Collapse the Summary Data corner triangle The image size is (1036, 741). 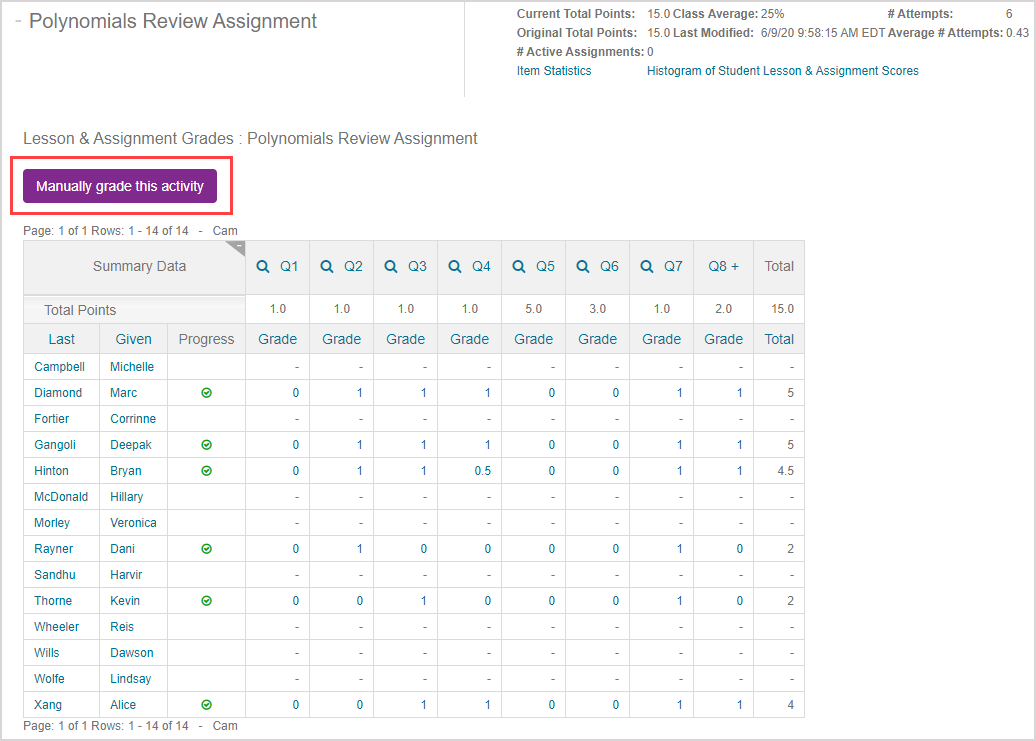click(236, 246)
